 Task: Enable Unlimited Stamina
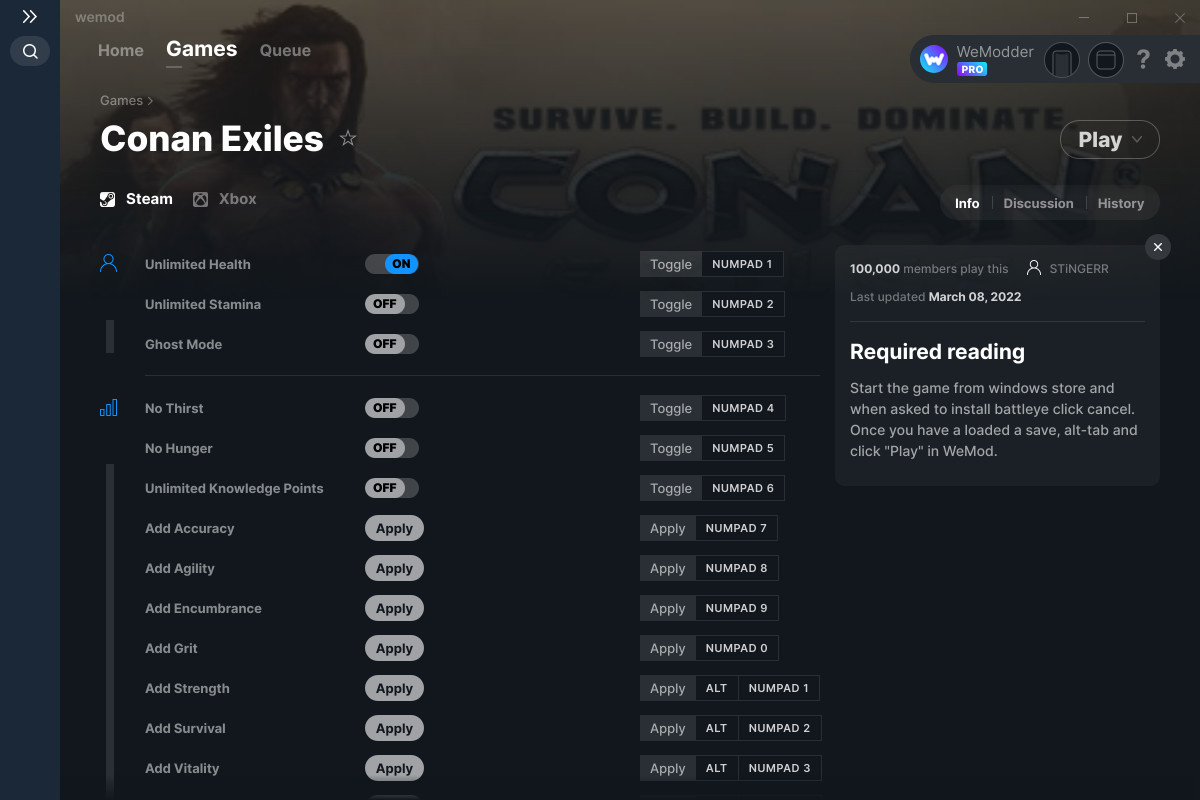tap(391, 304)
